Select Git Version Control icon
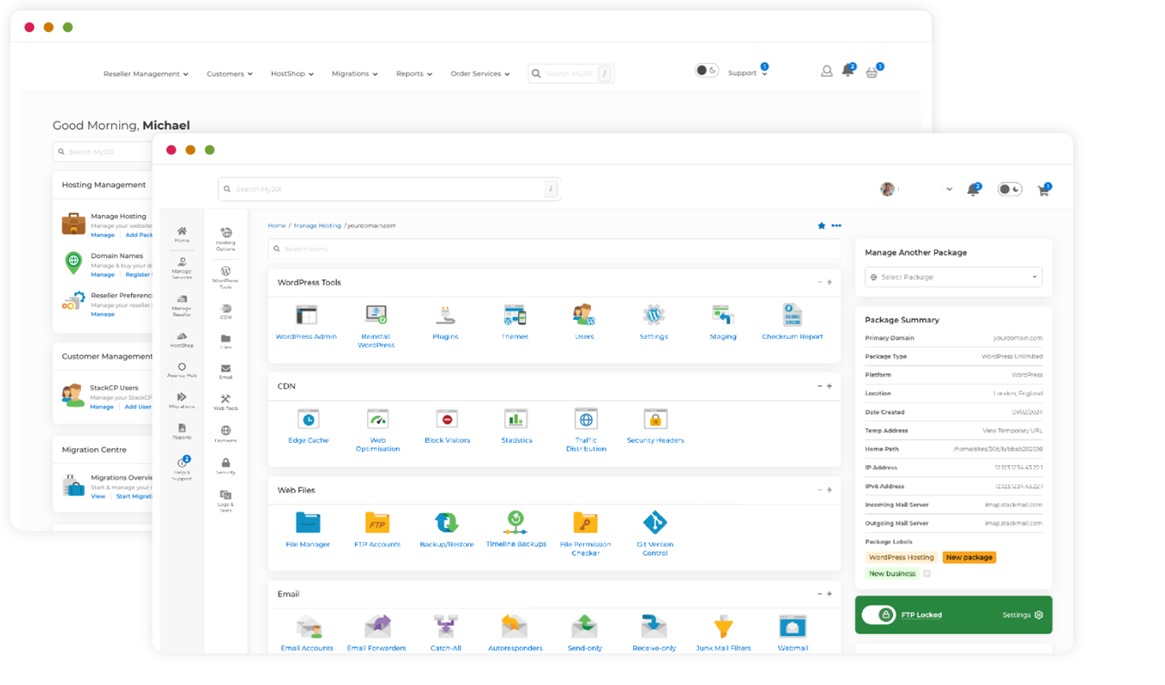Viewport: 1165px width, 685px height. click(654, 523)
